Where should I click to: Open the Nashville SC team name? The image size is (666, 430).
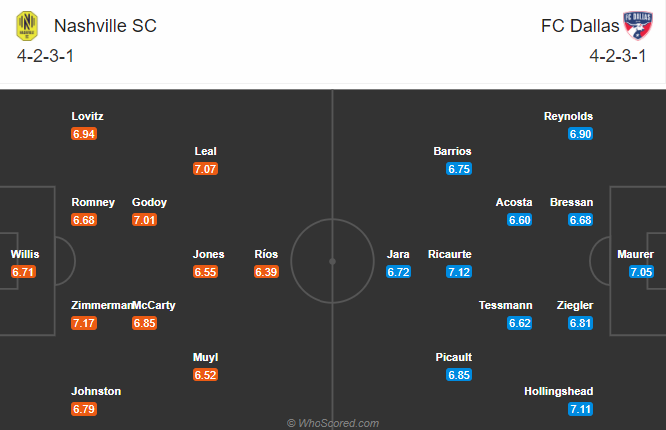(105, 26)
